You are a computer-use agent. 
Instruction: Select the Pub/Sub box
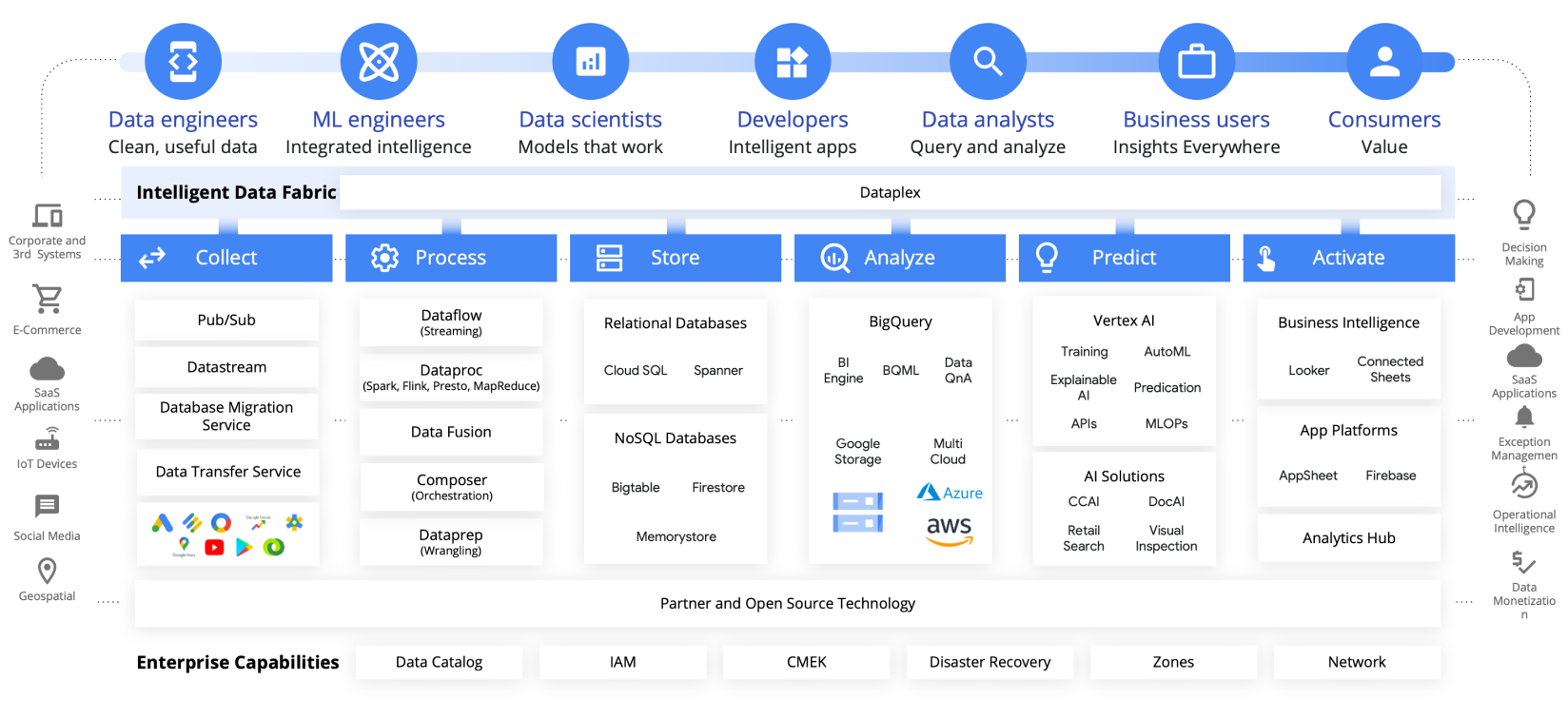point(226,321)
